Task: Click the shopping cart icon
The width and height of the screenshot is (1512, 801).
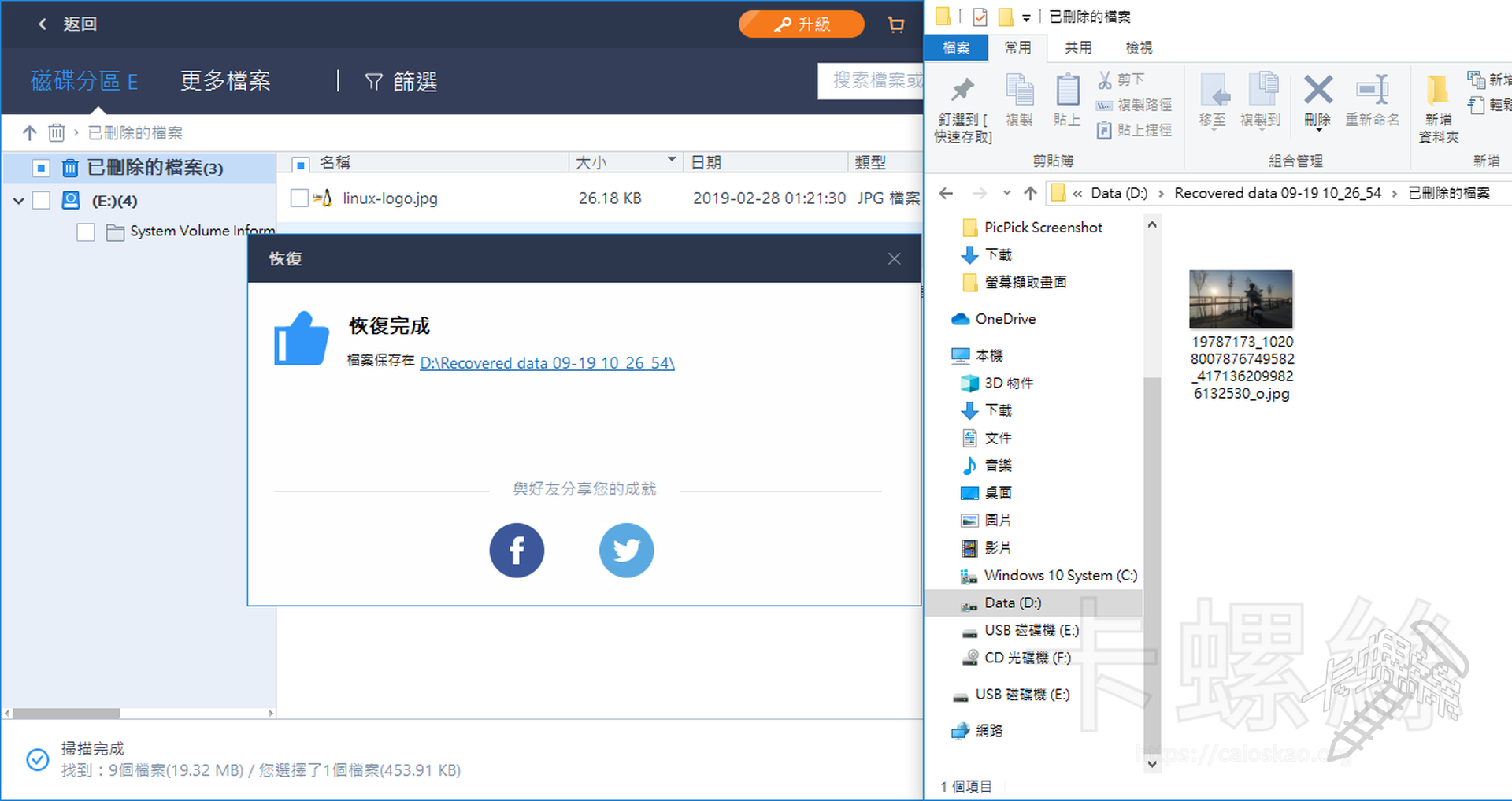Action: pos(895,24)
